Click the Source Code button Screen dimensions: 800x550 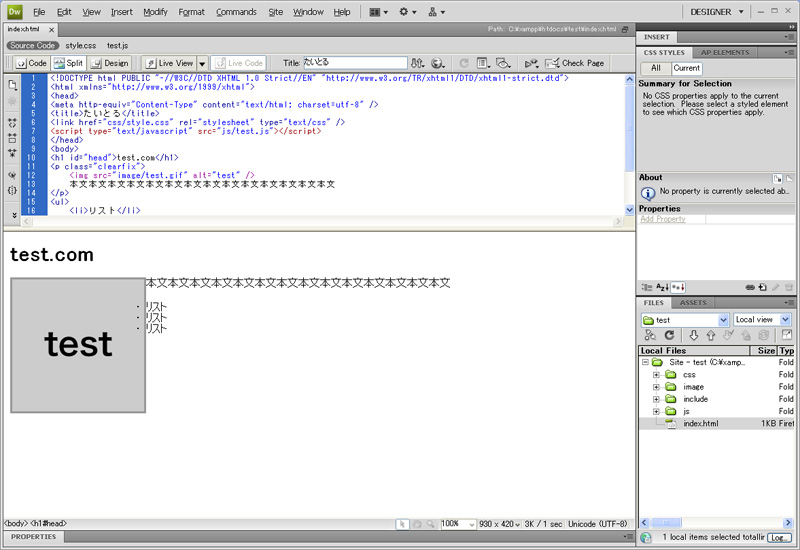(32, 45)
